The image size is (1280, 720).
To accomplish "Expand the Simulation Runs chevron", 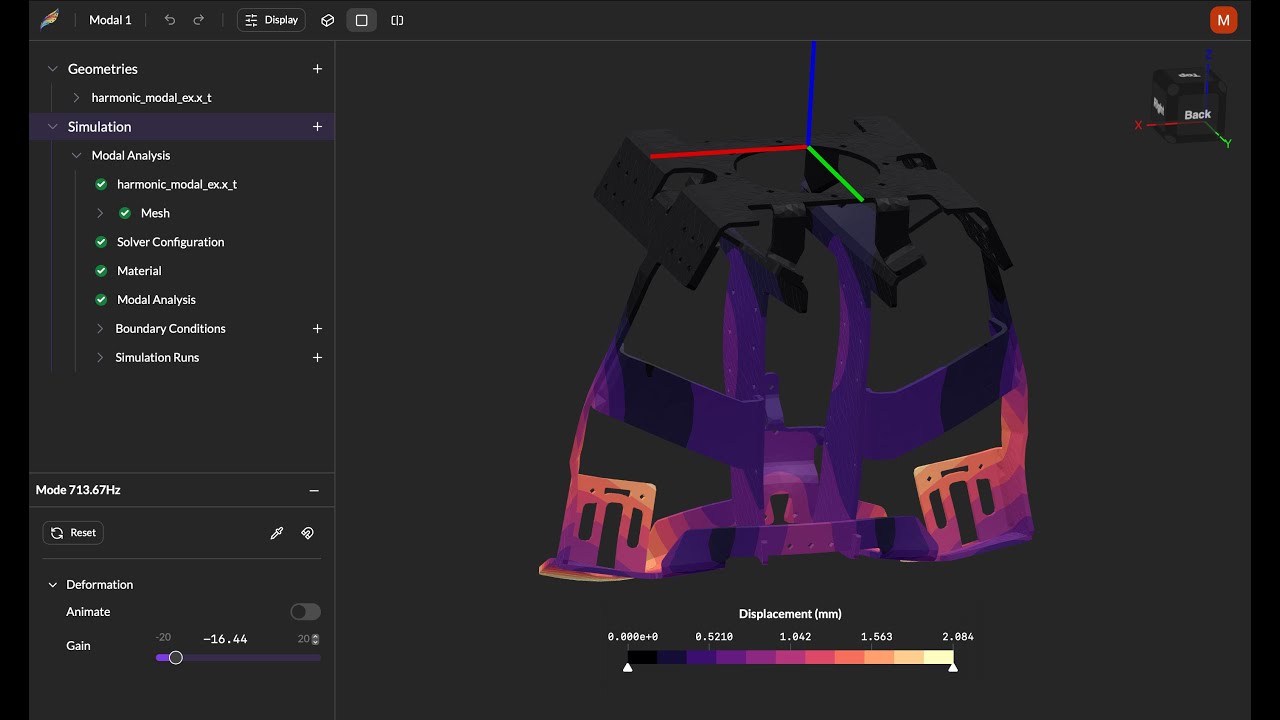I will (100, 357).
